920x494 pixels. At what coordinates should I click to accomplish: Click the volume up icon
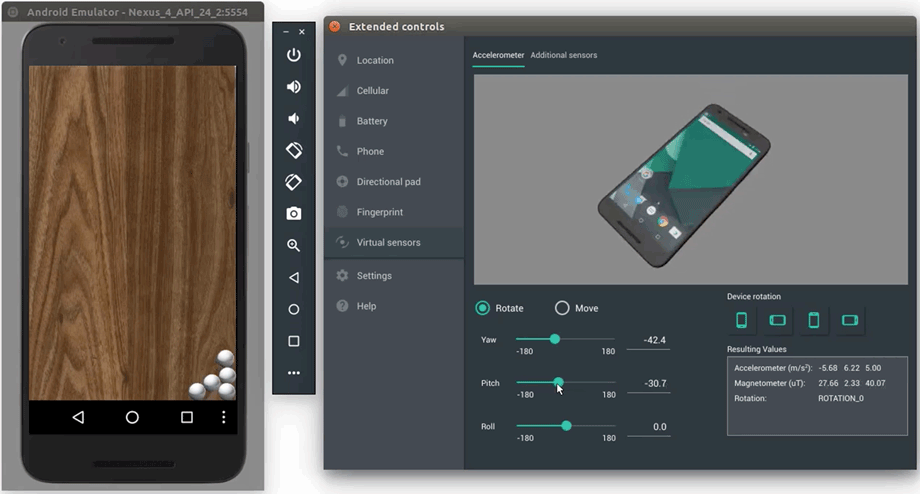[294, 87]
